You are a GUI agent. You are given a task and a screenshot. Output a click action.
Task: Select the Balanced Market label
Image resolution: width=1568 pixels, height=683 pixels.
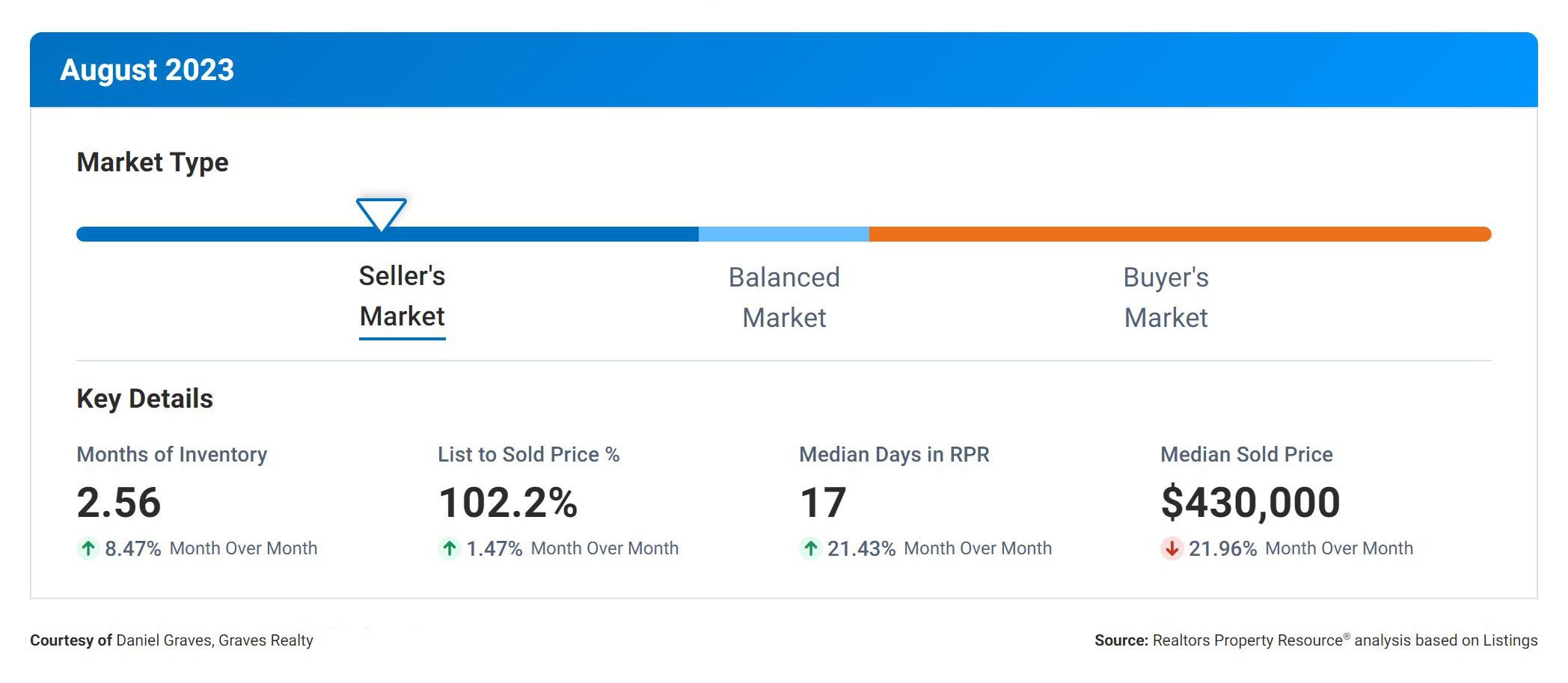[784, 298]
